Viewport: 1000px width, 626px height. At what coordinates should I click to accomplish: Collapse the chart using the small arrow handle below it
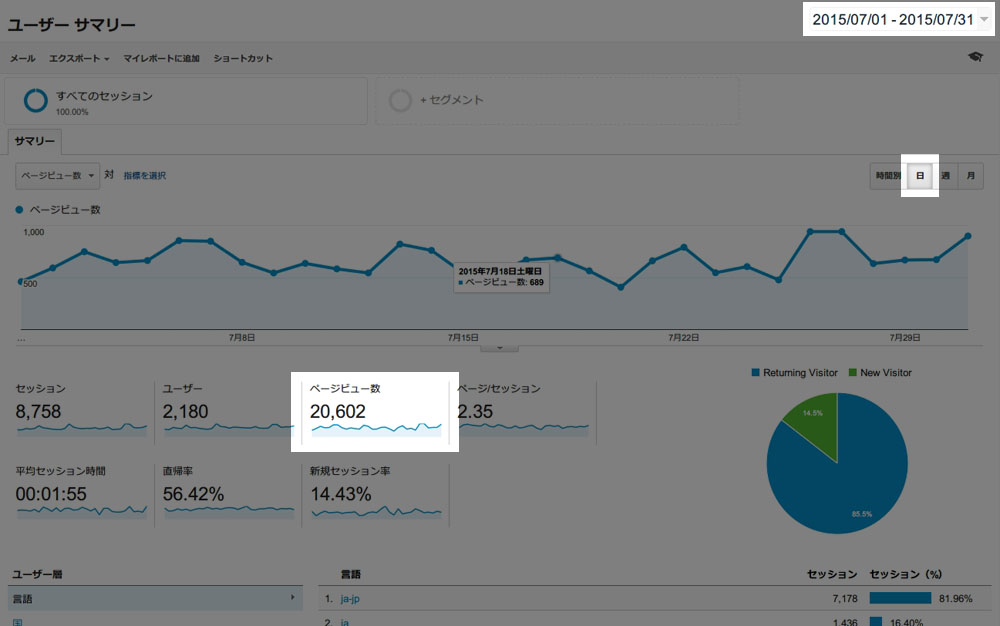[x=499, y=348]
